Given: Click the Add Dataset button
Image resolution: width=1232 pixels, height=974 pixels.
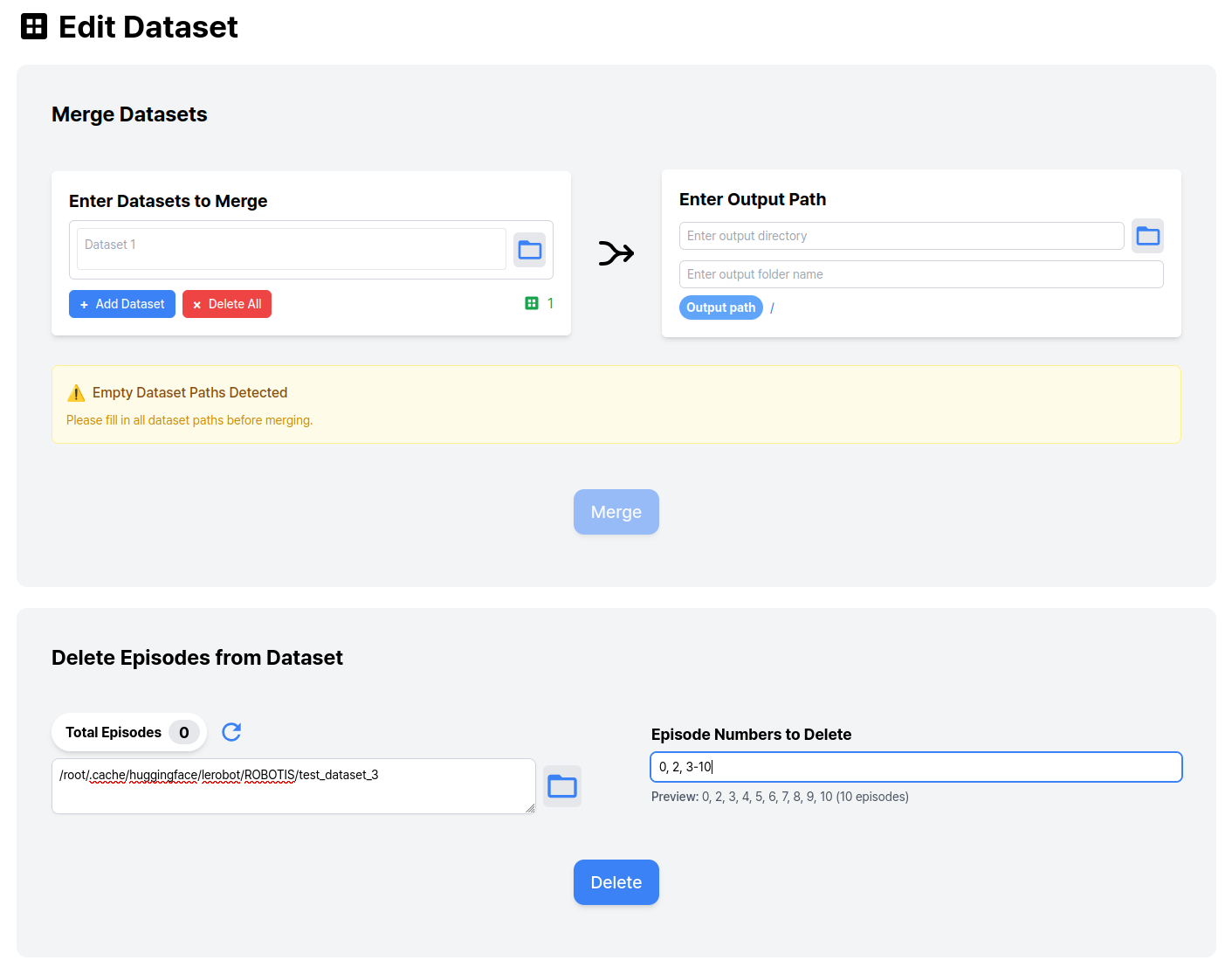Looking at the screenshot, I should click(x=121, y=303).
